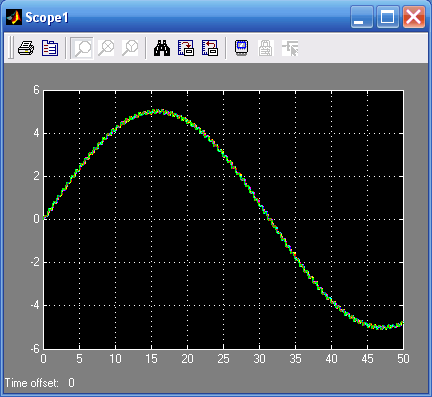Toggle floating scope icon
This screenshot has height=397, width=432.
click(x=242, y=48)
